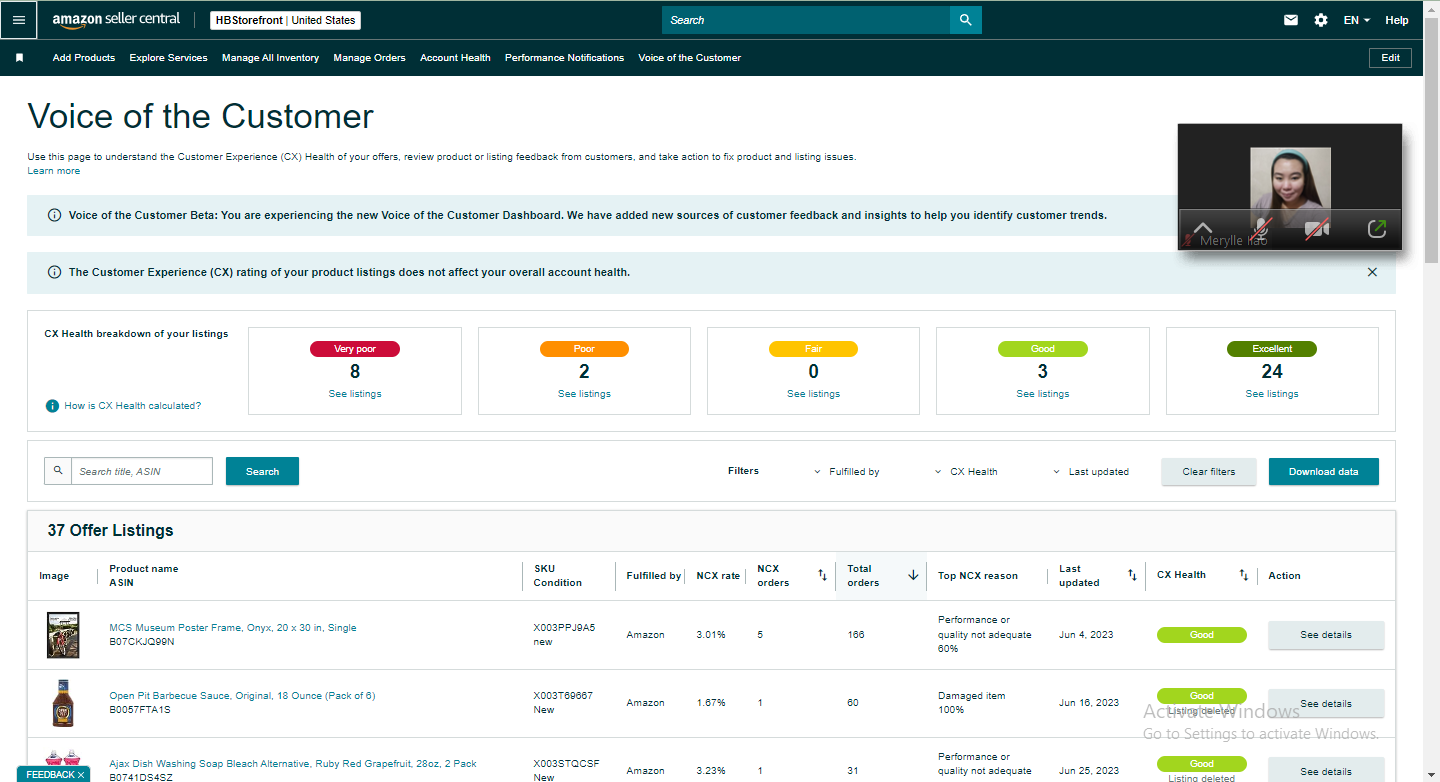Click the MCS poster frame thumbnail
Viewport: 1440px width, 782px height.
coord(63,635)
